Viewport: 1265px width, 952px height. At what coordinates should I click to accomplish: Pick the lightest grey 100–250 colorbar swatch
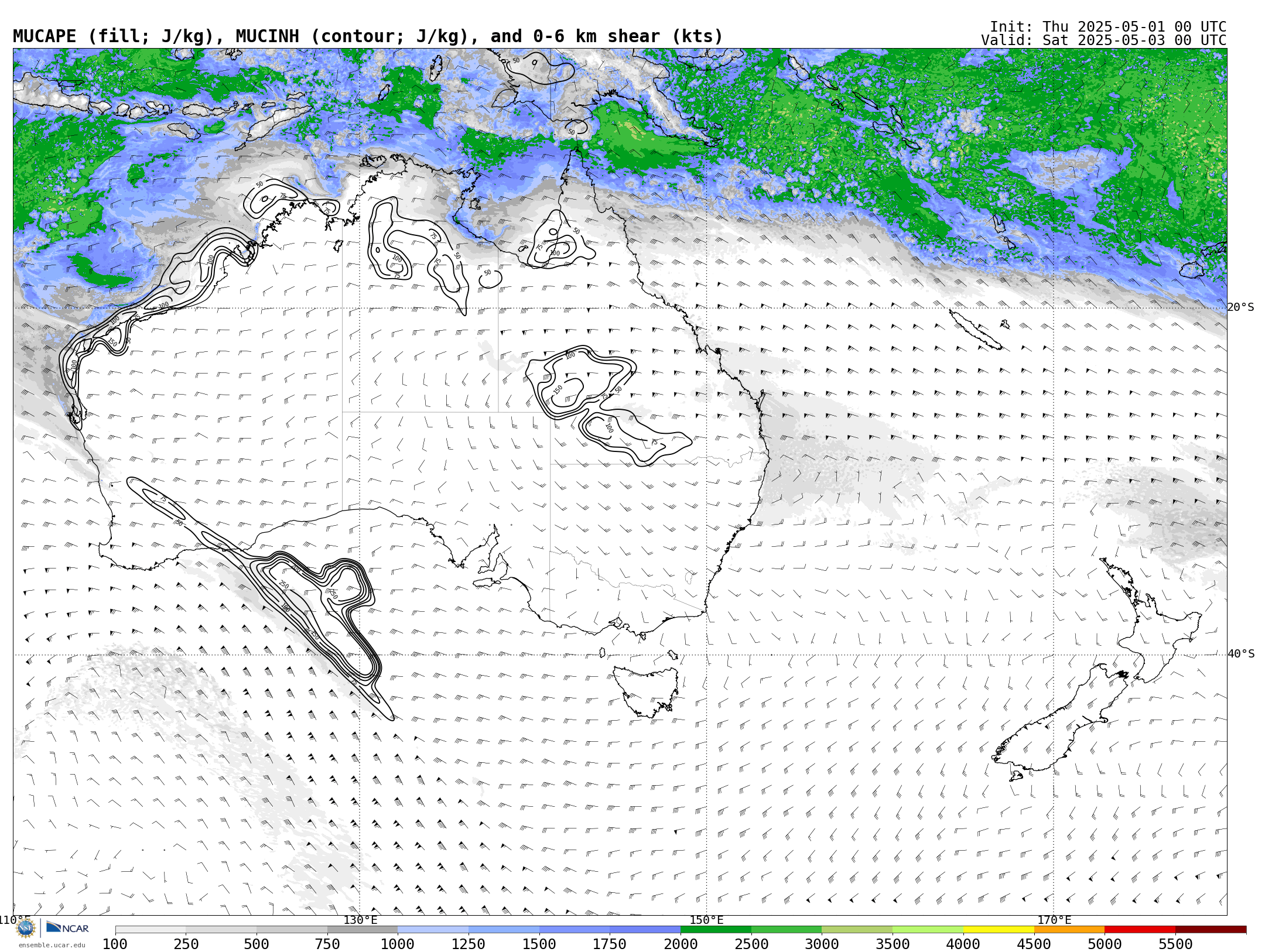pos(151,930)
